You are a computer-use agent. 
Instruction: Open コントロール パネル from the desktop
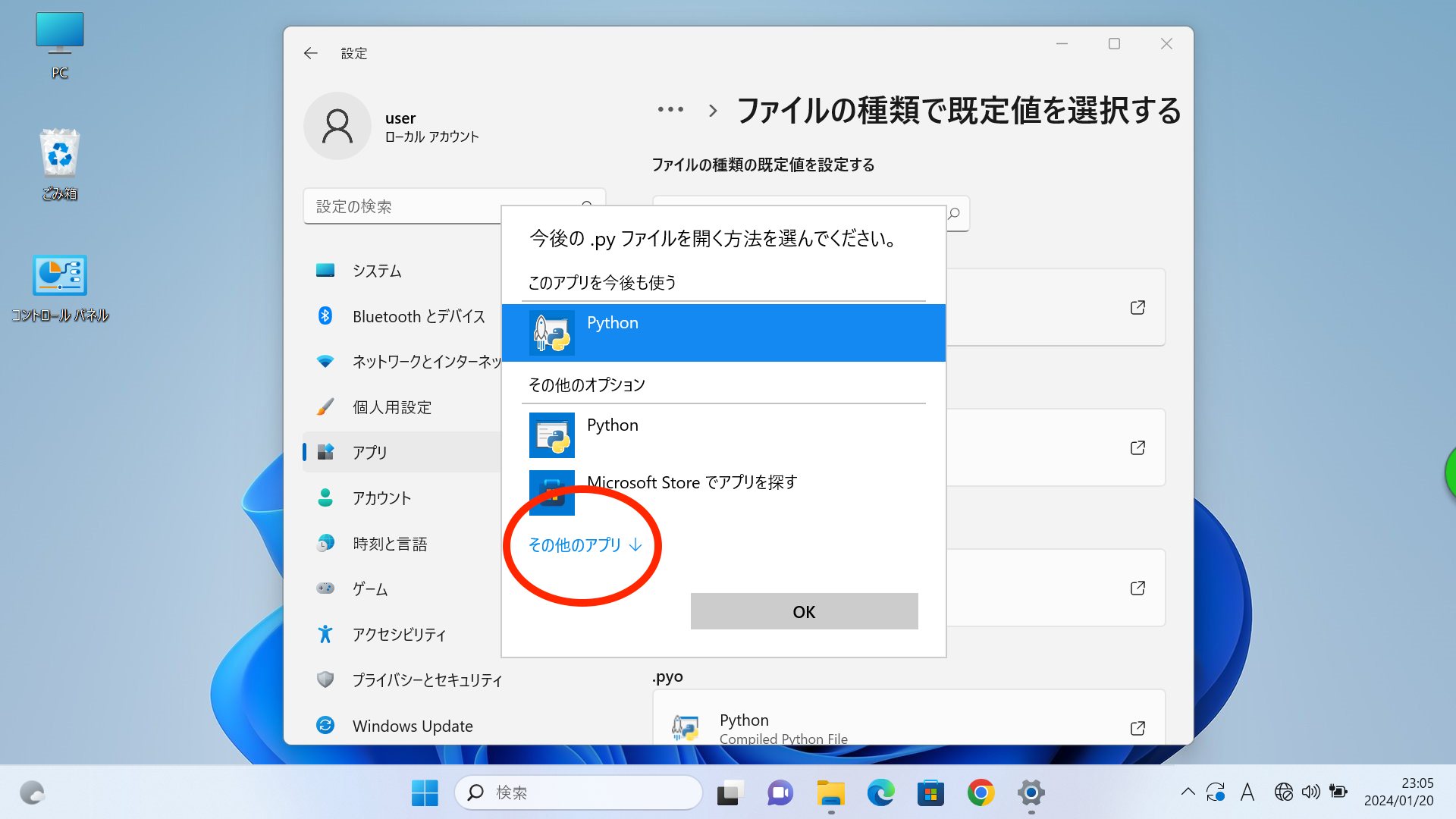(x=59, y=275)
